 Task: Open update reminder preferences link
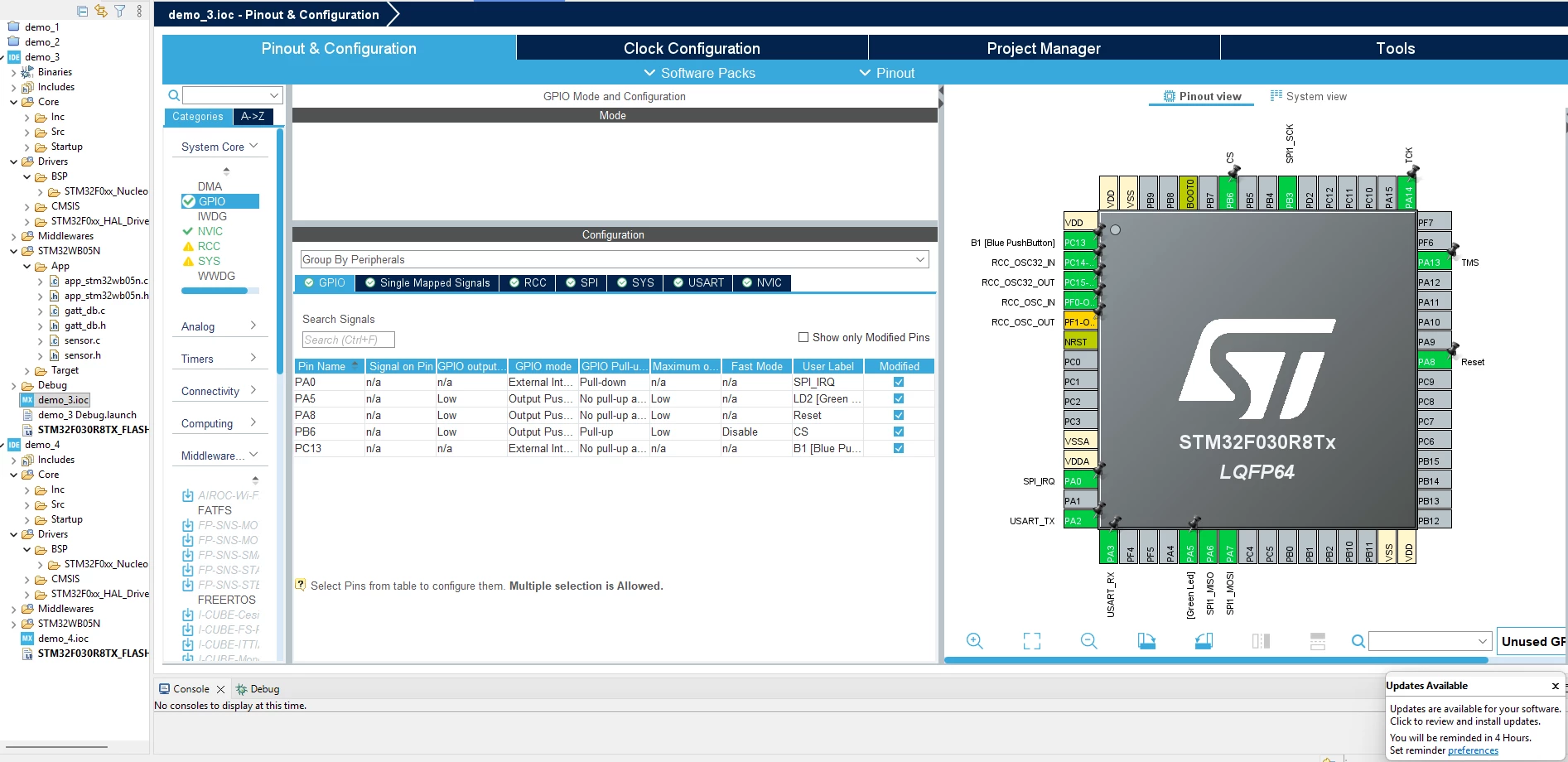point(1473,750)
